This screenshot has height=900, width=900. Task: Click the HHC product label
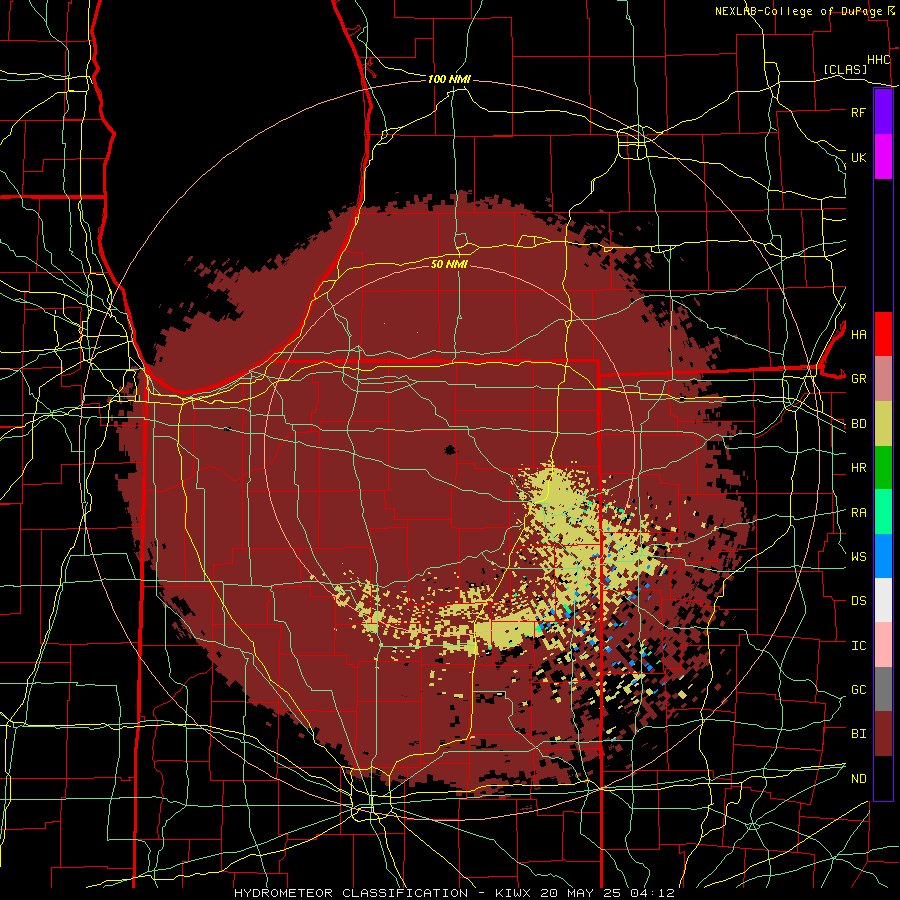878,60
